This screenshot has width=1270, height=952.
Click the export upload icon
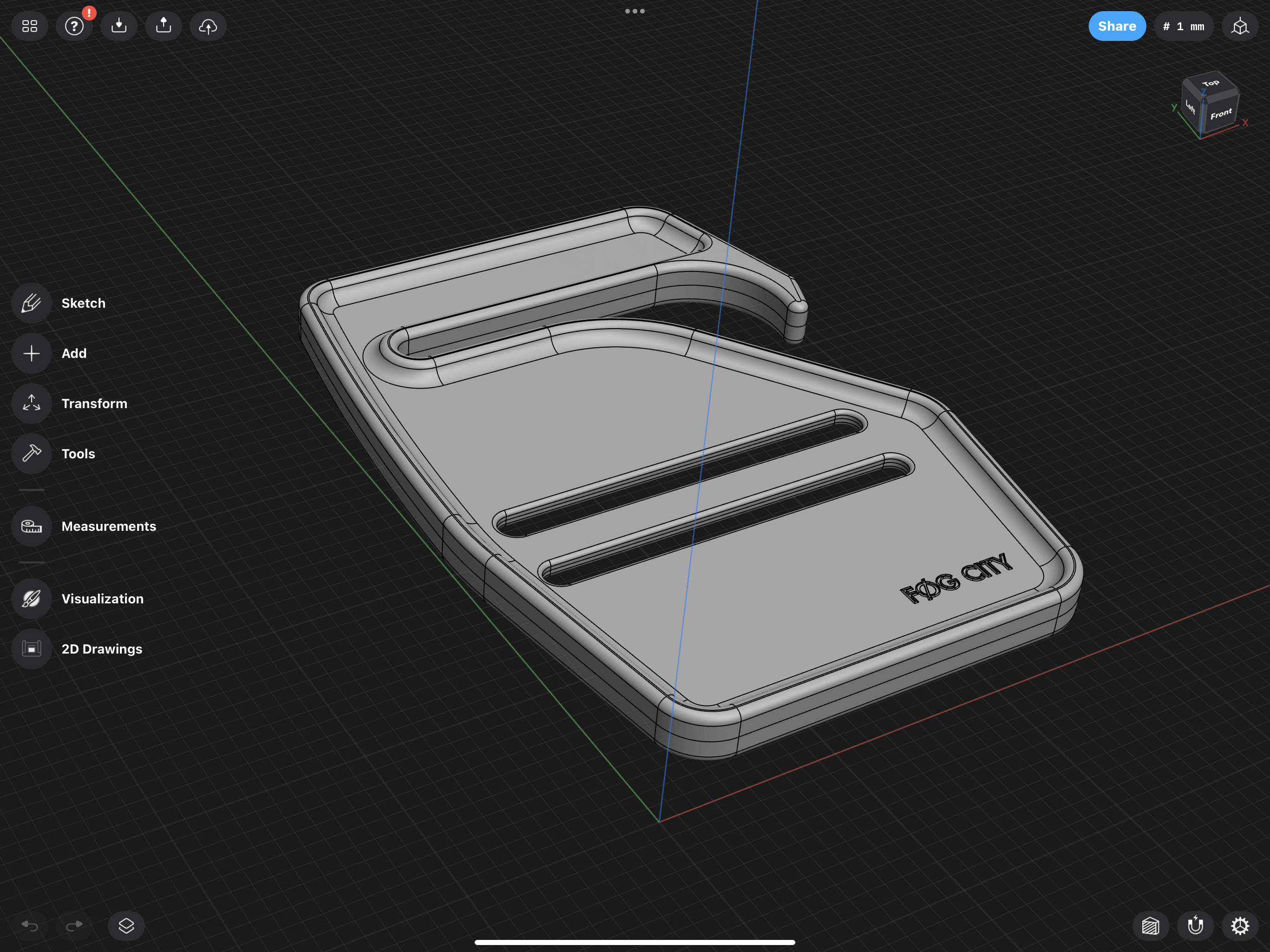point(164,26)
